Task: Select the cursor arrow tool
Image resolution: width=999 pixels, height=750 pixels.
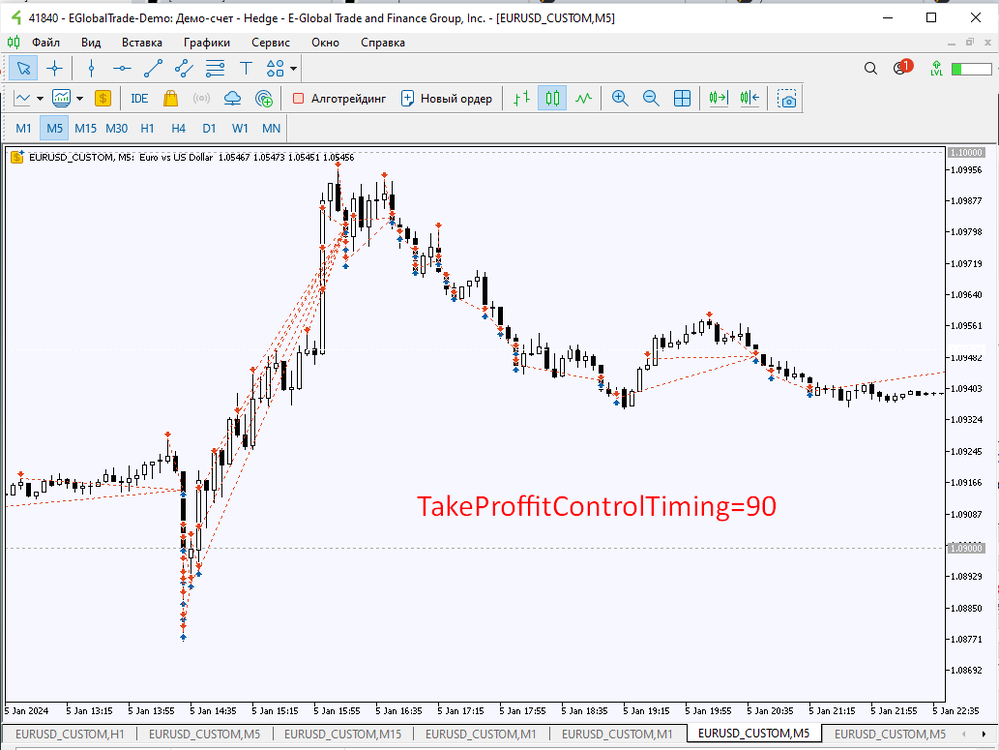Action: click(24, 68)
